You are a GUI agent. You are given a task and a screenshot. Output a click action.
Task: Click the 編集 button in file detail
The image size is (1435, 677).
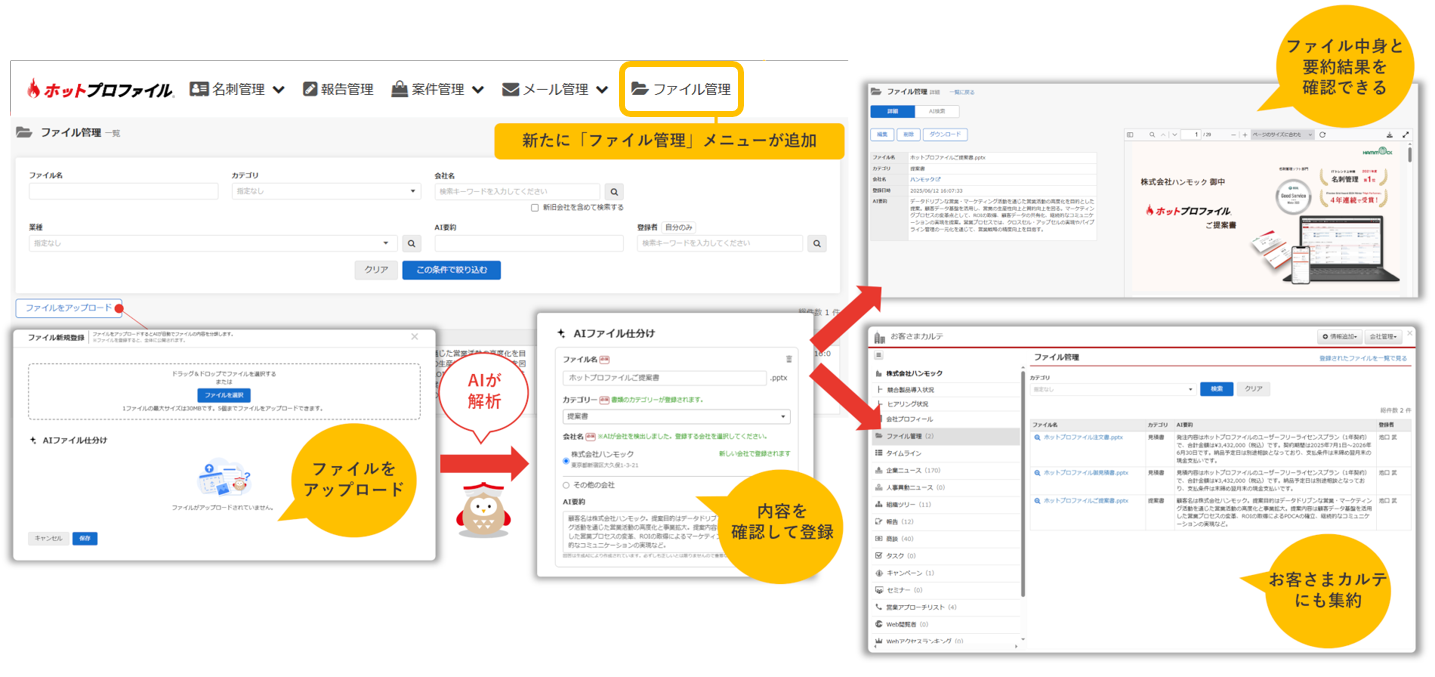click(882, 134)
